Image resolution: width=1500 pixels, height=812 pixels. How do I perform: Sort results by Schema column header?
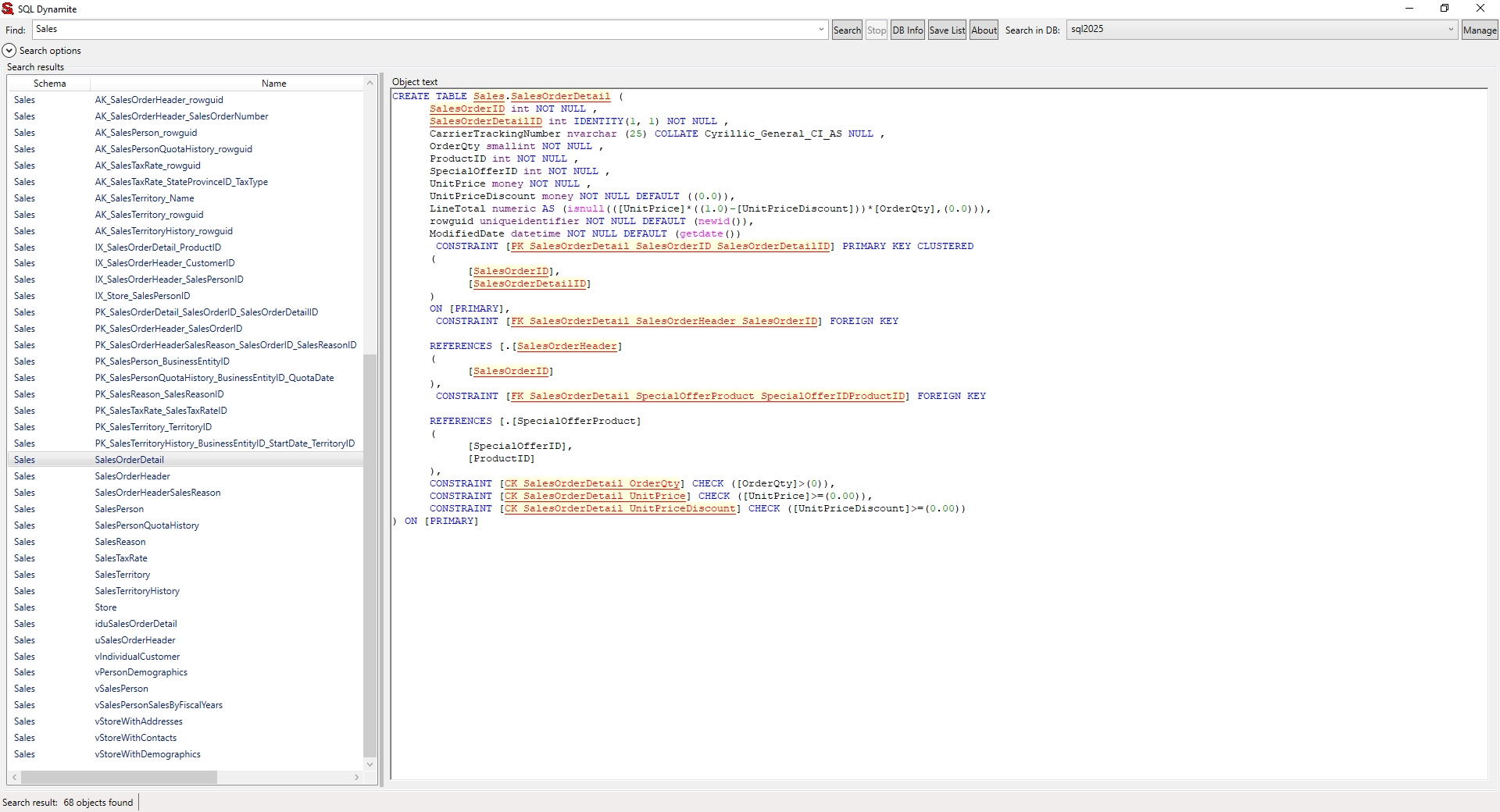(x=49, y=84)
